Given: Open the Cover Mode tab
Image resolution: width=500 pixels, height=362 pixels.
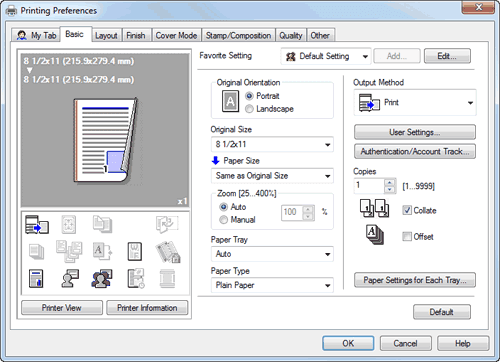Looking at the screenshot, I should click(176, 35).
